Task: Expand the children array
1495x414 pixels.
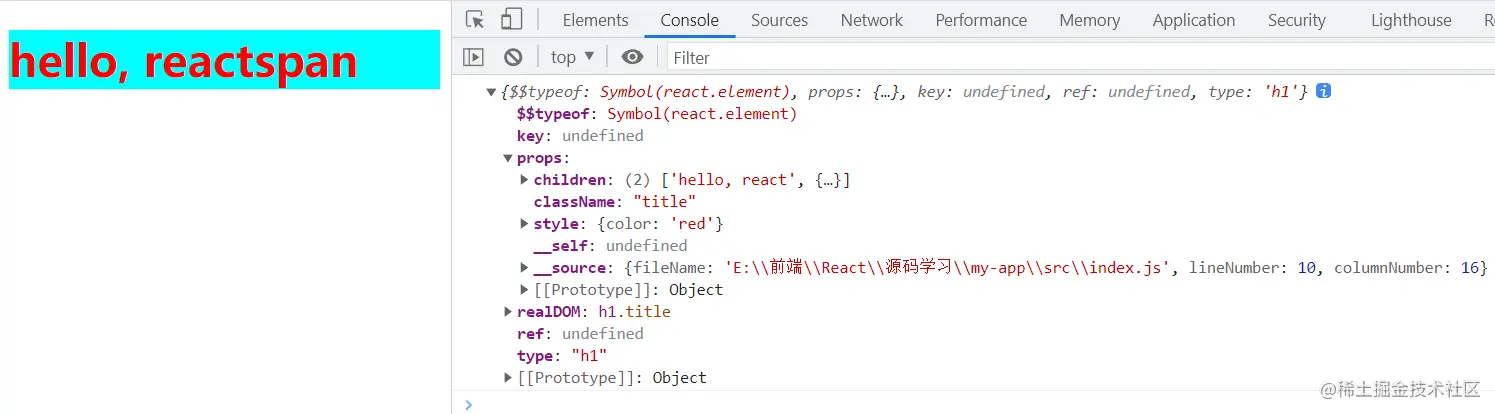Action: click(x=525, y=180)
